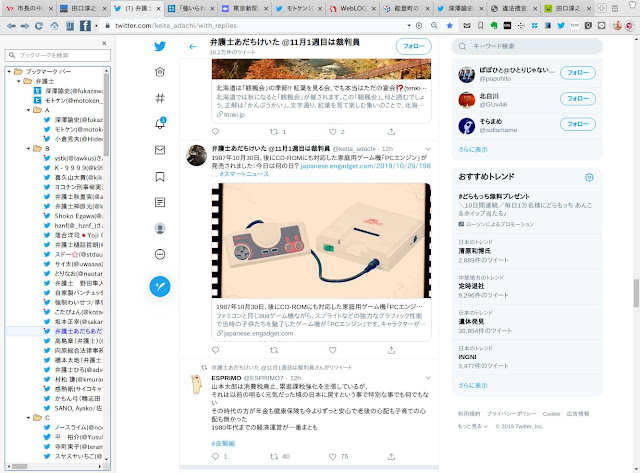The image size is (640, 473).
Task: Like the PC Engine tweet
Action: [333, 350]
